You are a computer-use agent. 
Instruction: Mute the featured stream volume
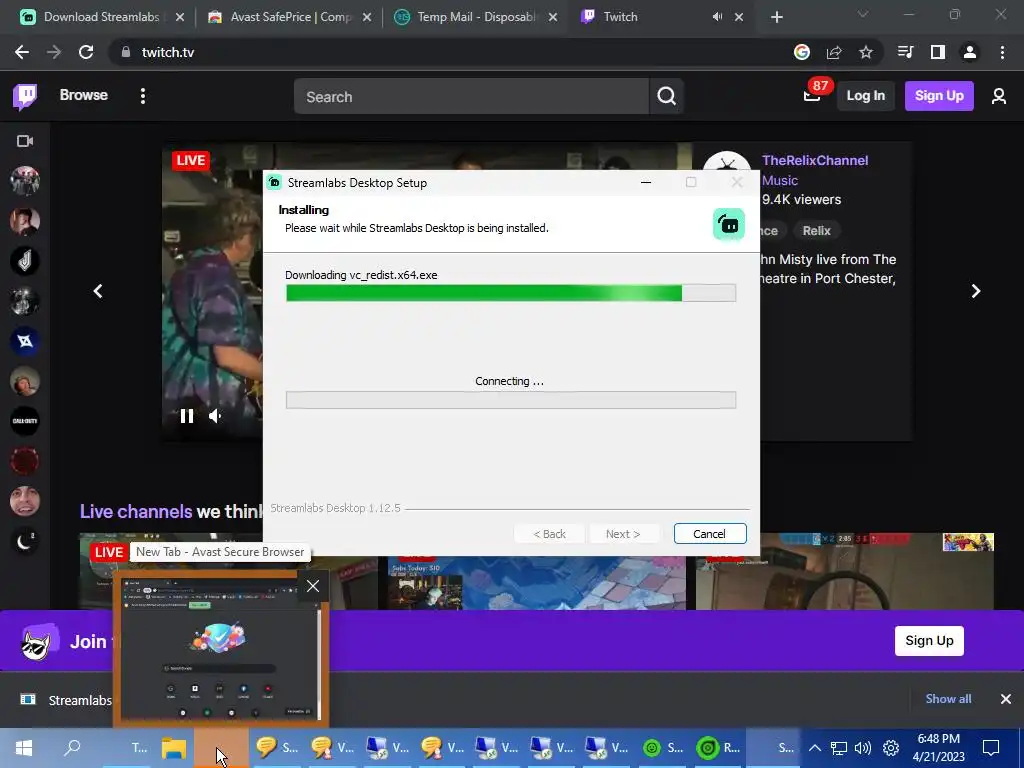click(x=215, y=416)
